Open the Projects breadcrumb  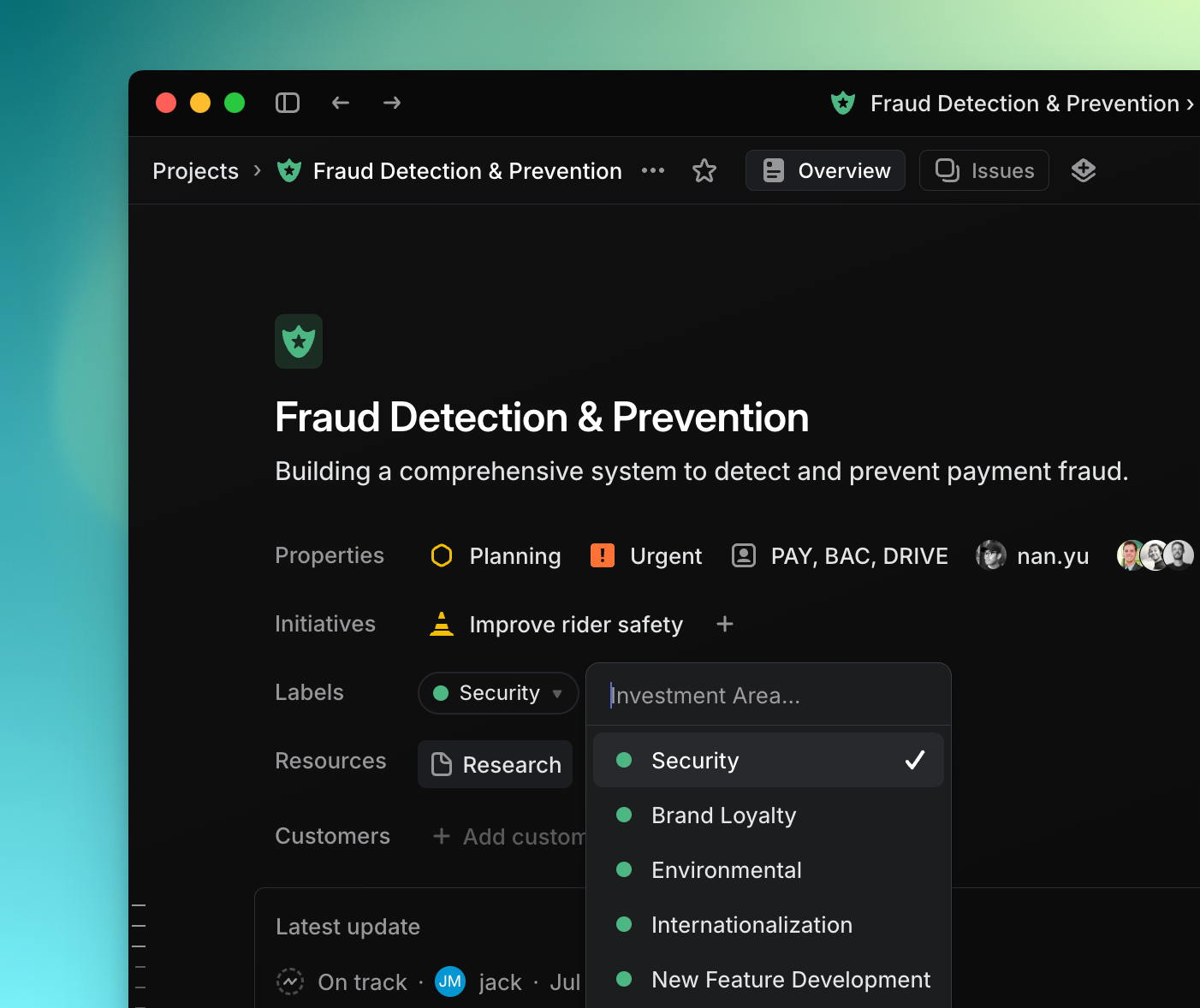pos(195,171)
